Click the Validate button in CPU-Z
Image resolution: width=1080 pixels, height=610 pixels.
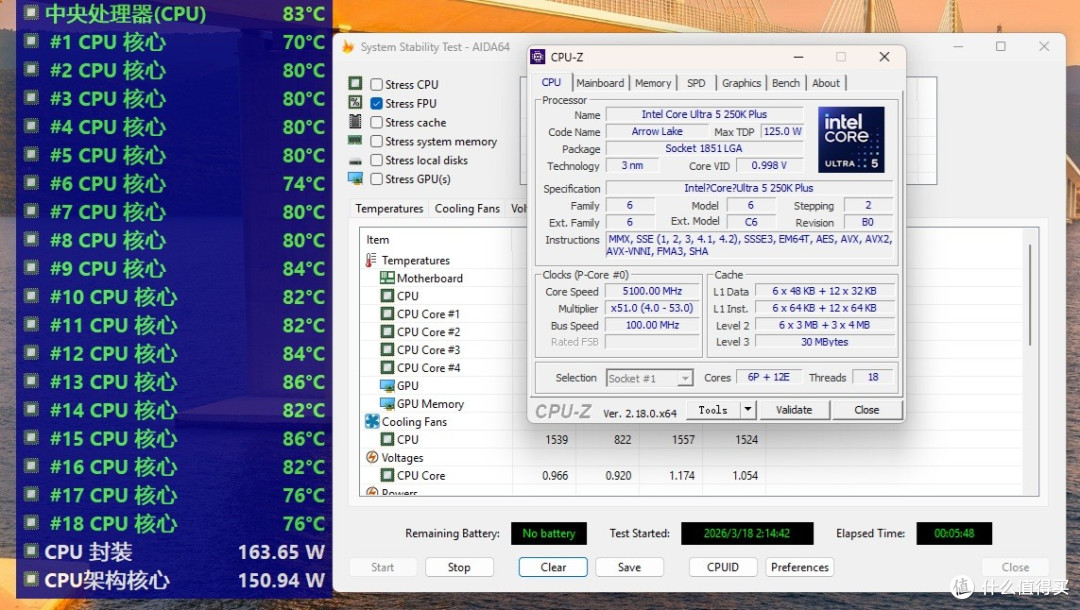tap(794, 410)
